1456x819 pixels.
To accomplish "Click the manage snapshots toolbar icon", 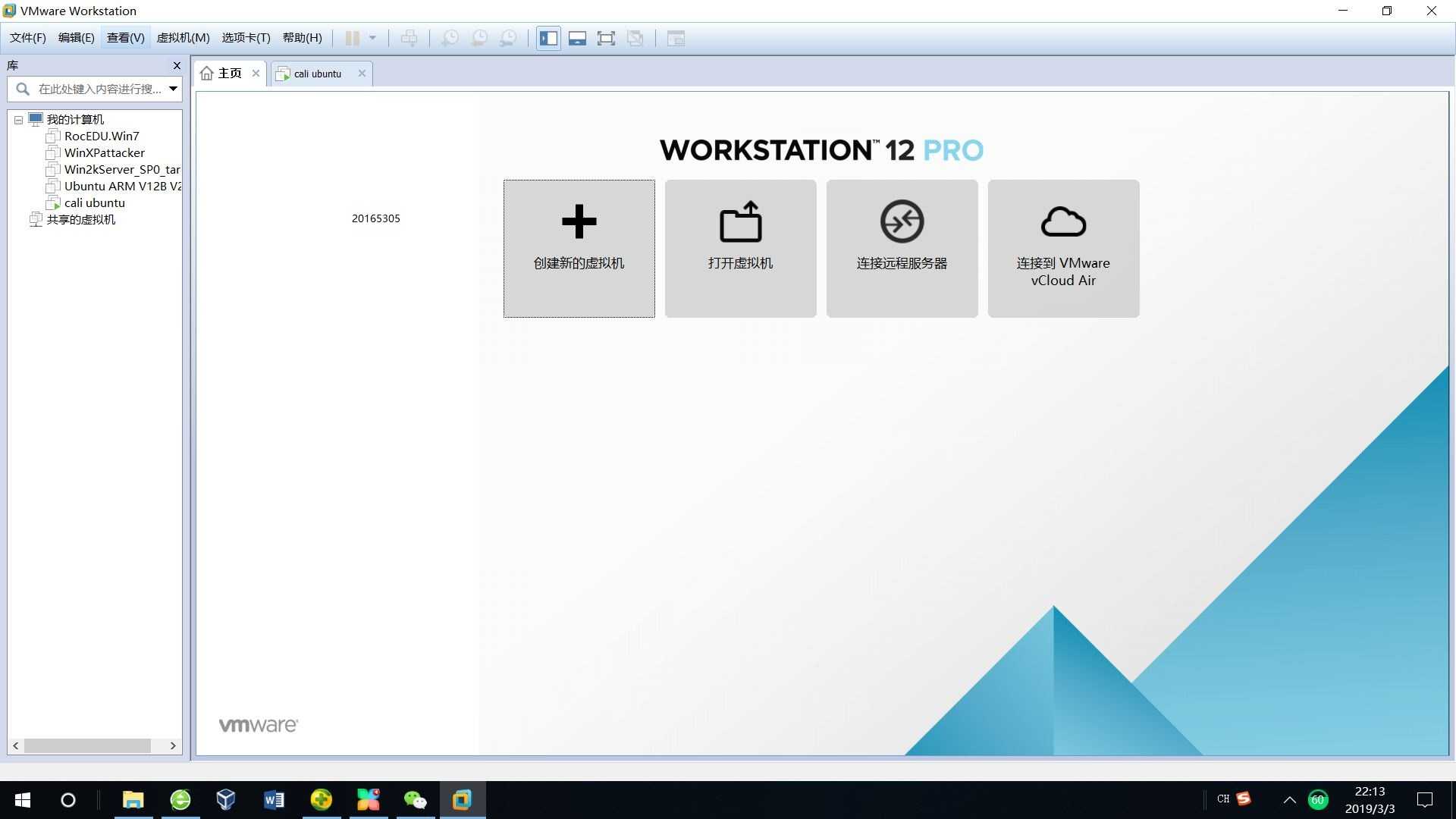I will 508,38.
